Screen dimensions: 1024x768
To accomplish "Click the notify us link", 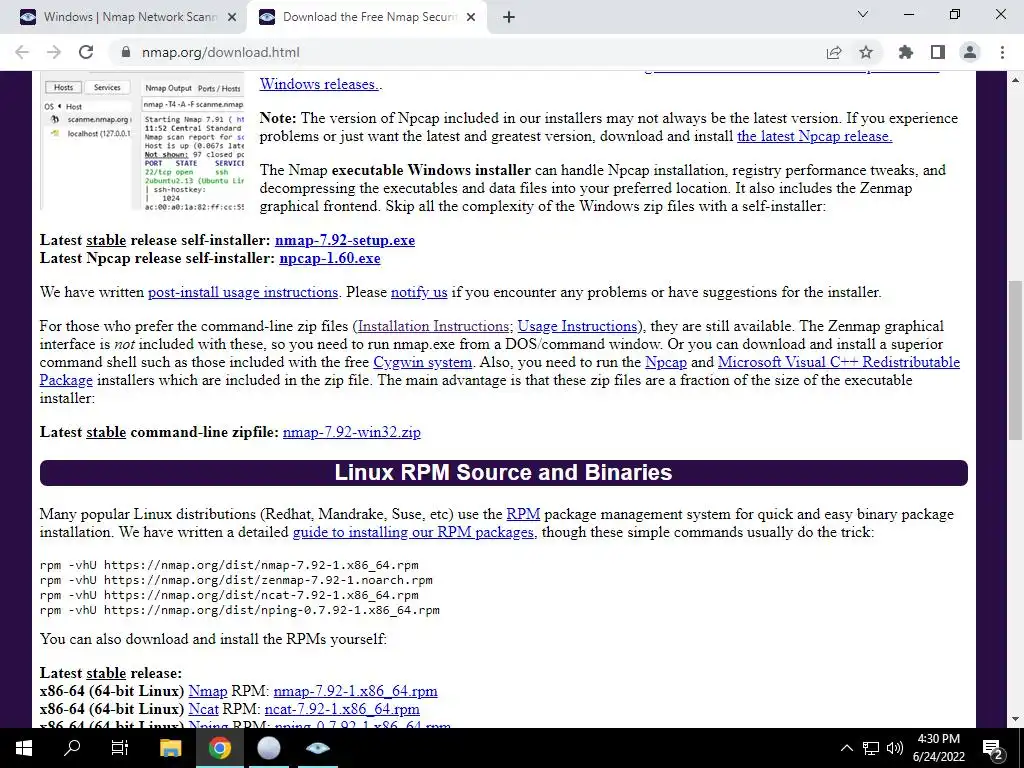I will click(419, 292).
